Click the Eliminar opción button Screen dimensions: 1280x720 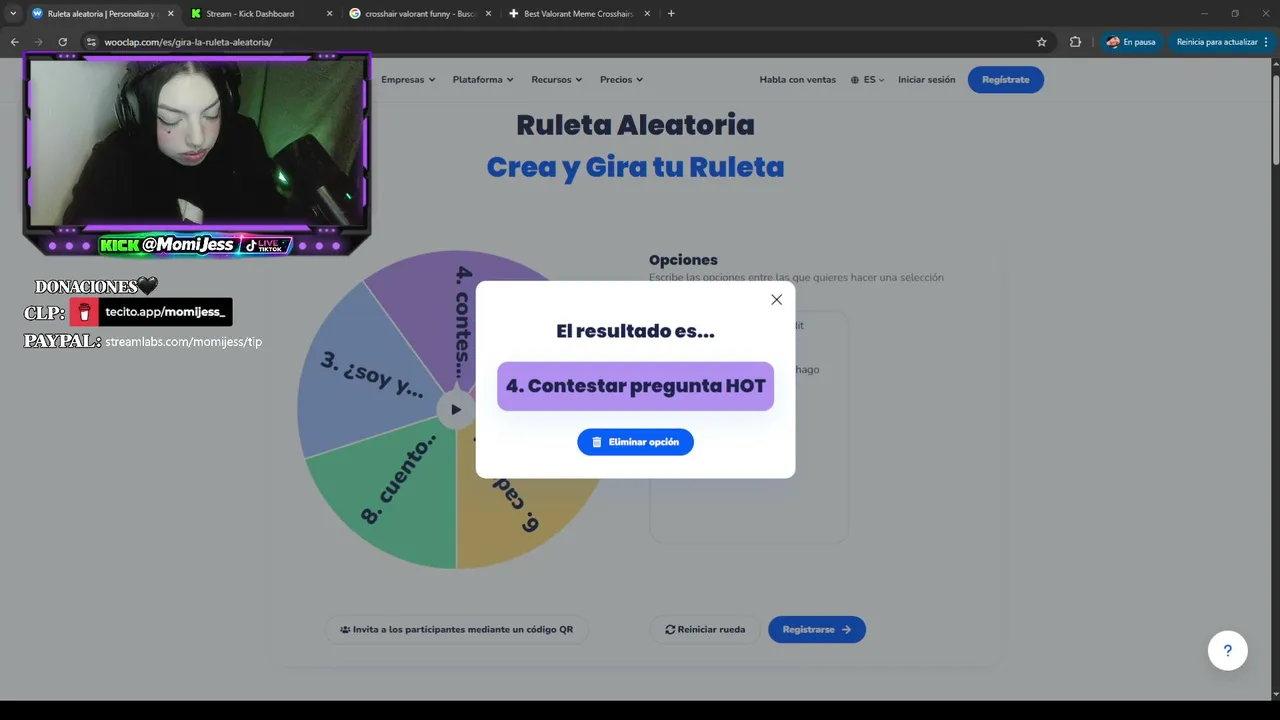click(635, 442)
